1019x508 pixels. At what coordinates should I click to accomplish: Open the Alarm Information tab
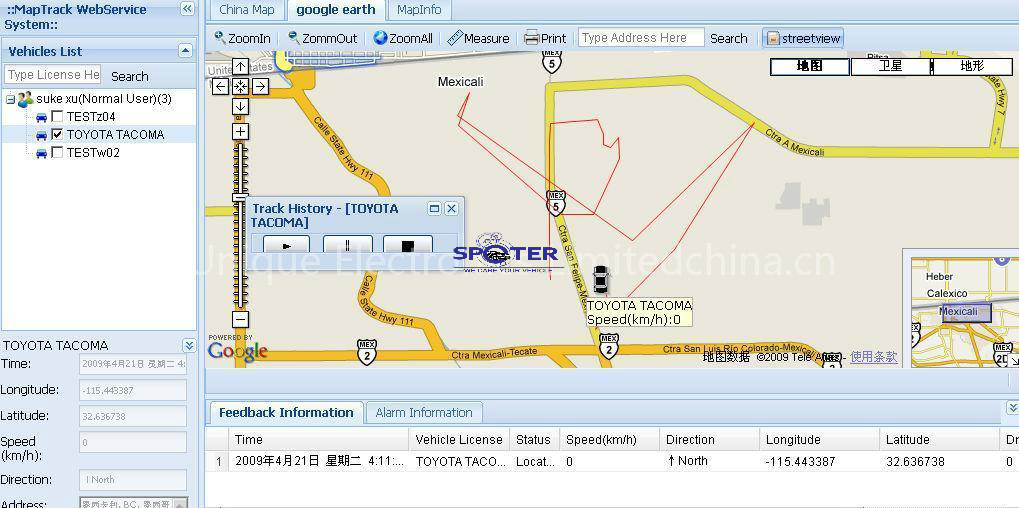pyautogui.click(x=424, y=412)
